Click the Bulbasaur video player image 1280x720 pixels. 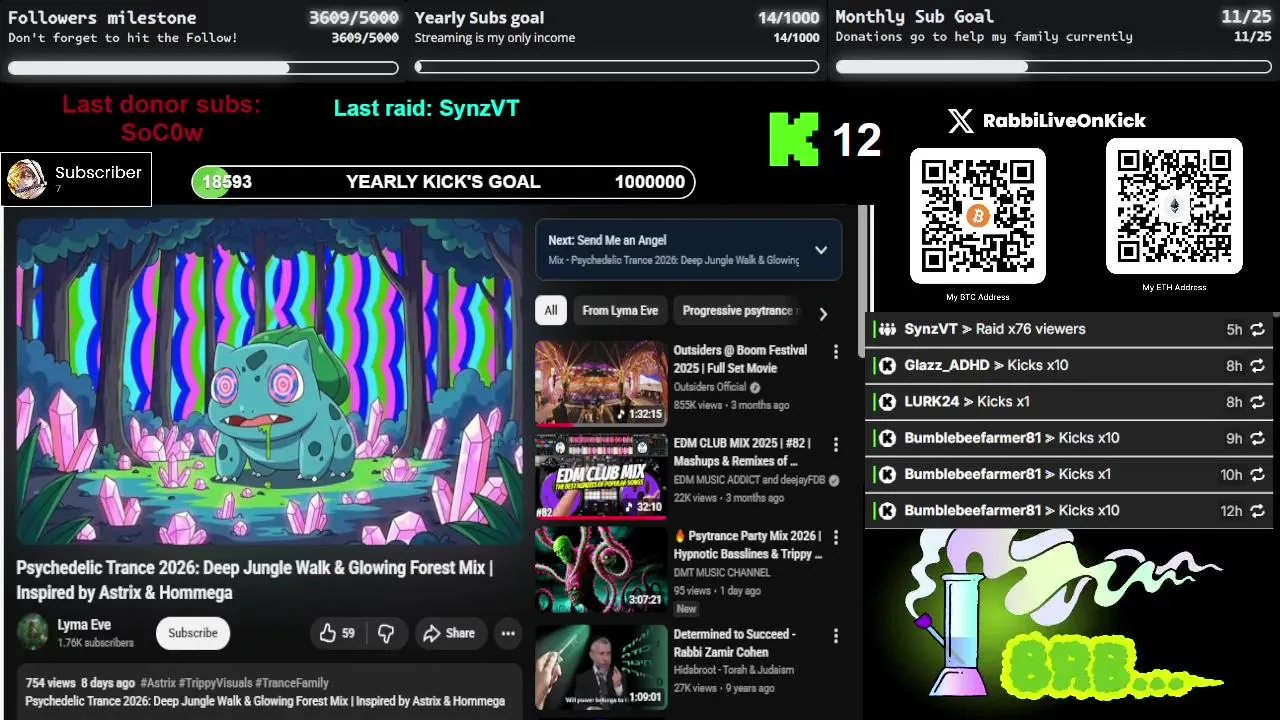270,382
